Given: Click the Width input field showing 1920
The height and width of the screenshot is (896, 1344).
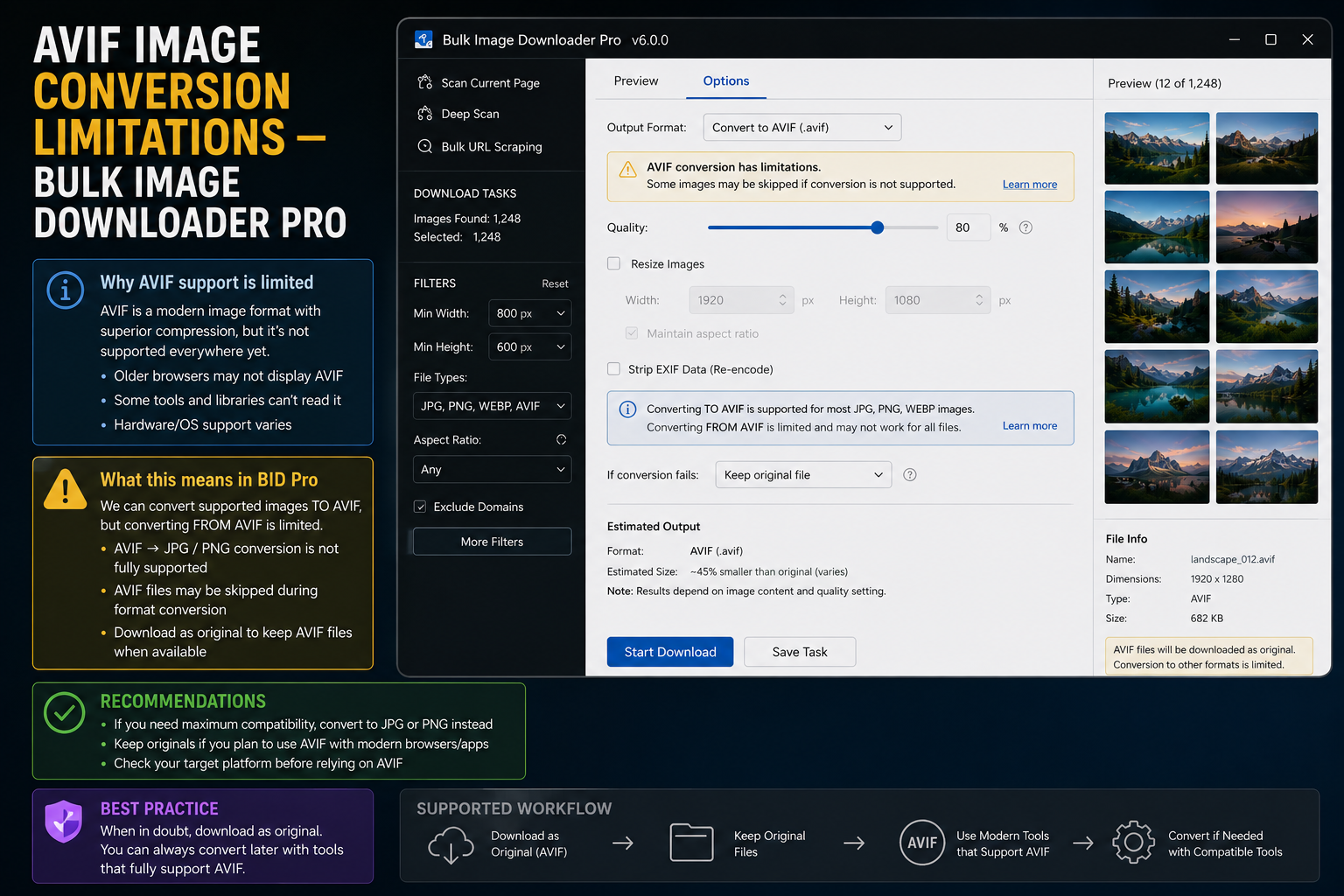Looking at the screenshot, I should point(741,300).
